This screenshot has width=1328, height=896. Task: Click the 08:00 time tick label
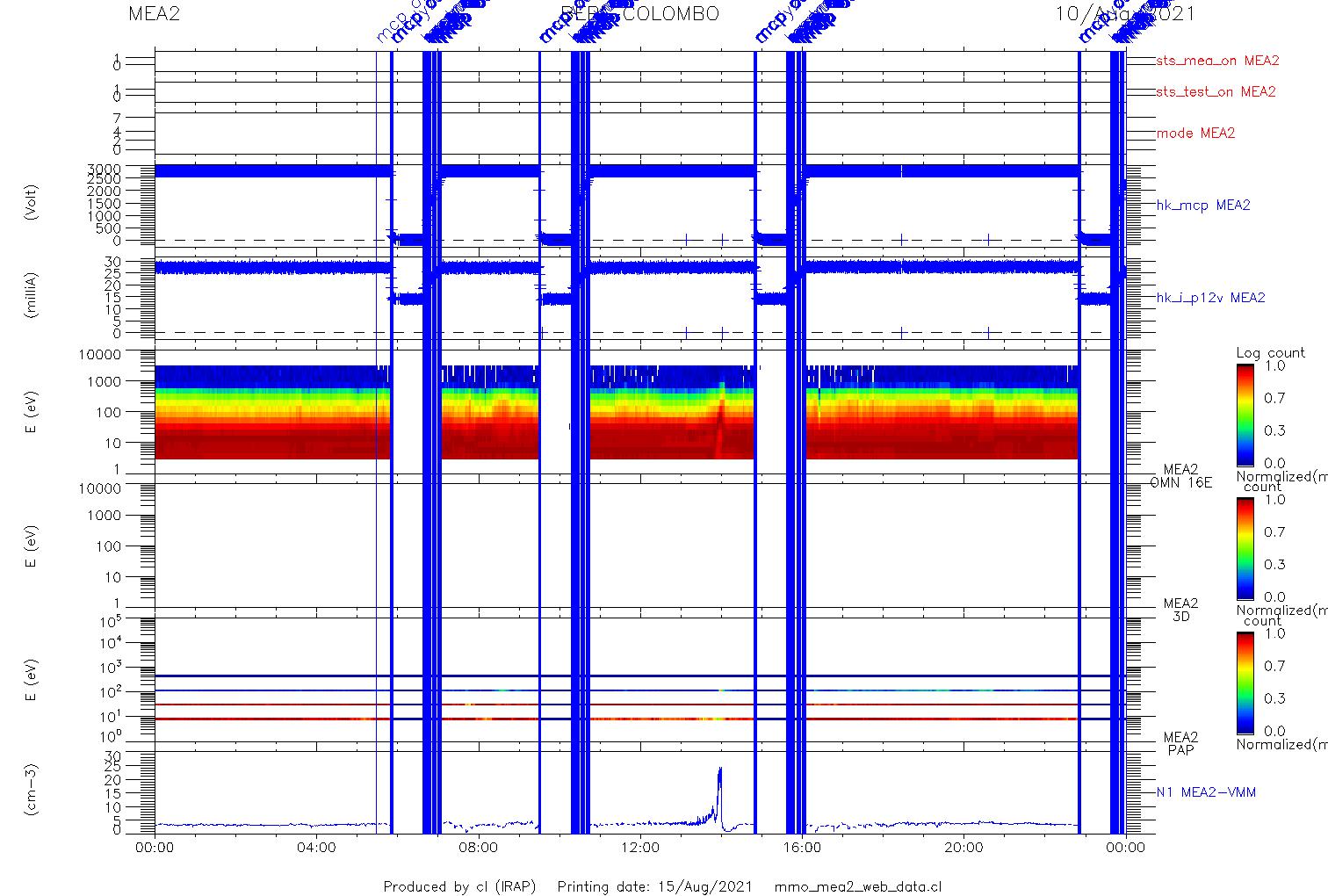478,848
